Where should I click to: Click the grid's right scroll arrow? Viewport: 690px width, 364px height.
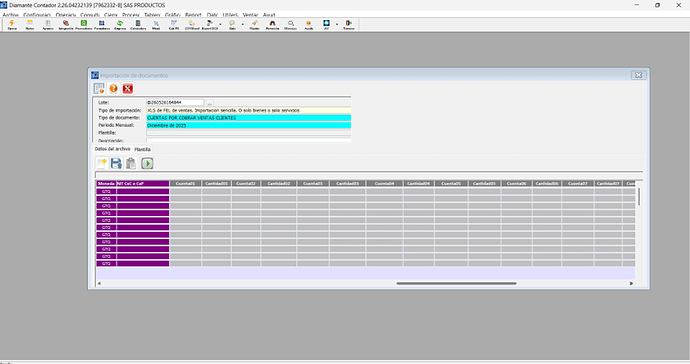(x=631, y=283)
